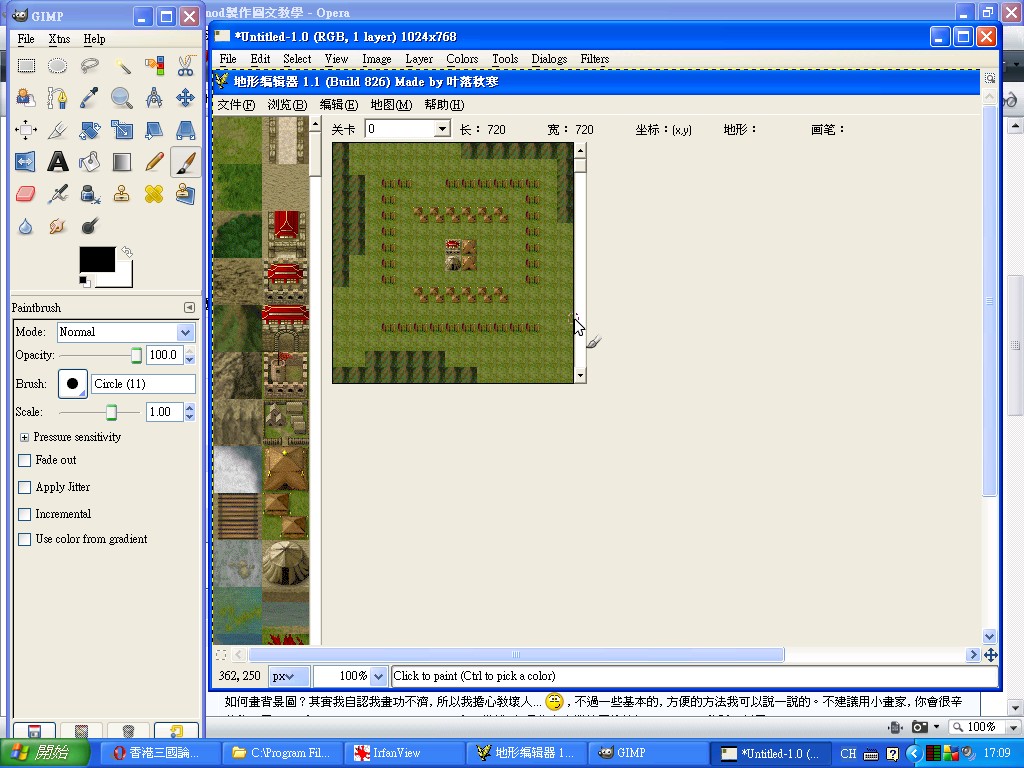Select the Airbrush tool
The height and width of the screenshot is (768, 1024).
57,194
